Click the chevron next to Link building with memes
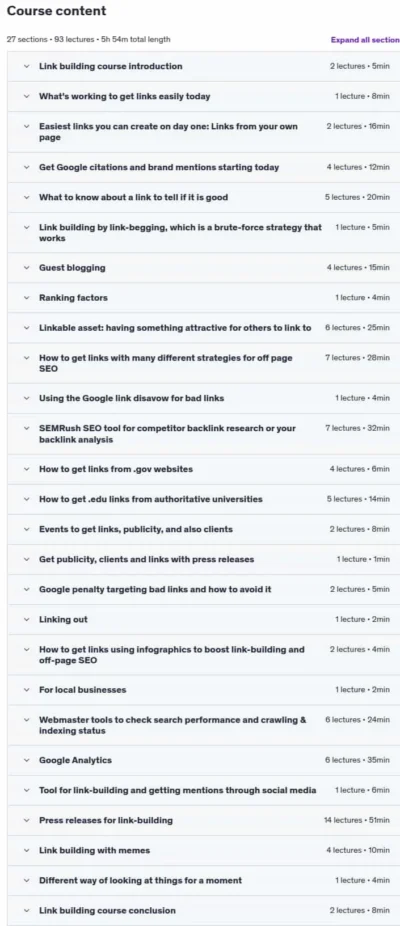400x926 pixels. 26,850
